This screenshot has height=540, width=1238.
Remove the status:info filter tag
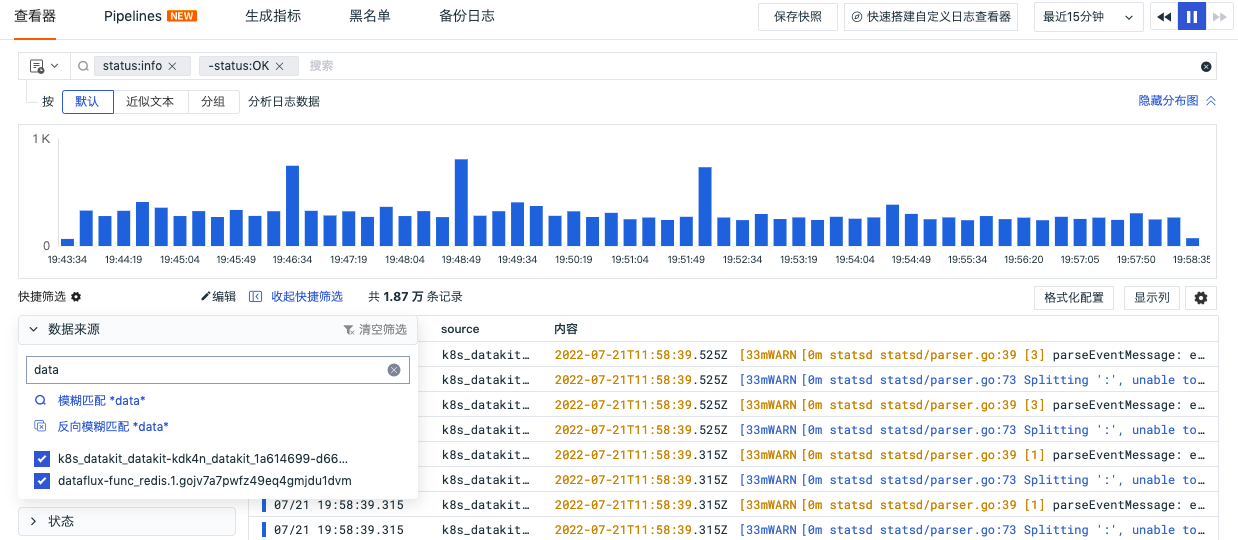coord(172,66)
